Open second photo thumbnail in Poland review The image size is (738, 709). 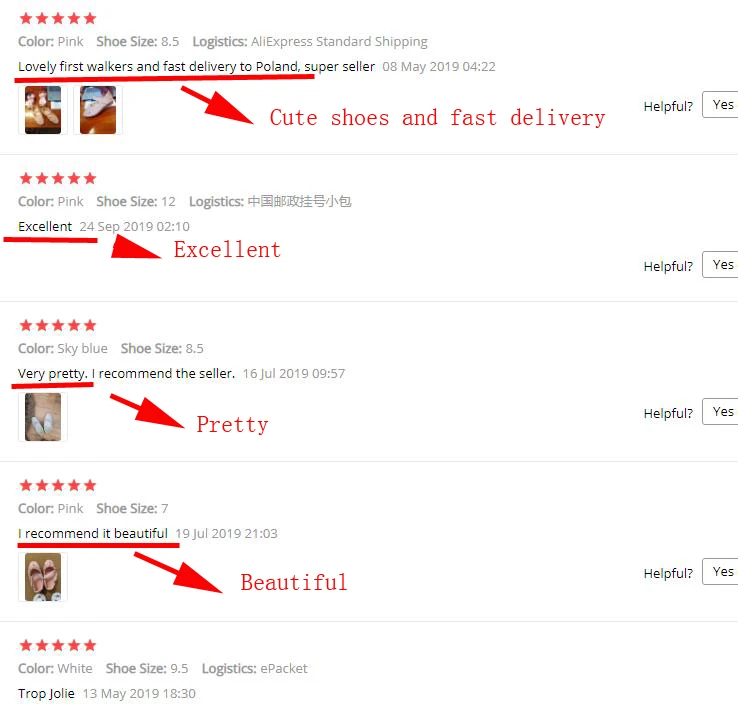pyautogui.click(x=98, y=110)
